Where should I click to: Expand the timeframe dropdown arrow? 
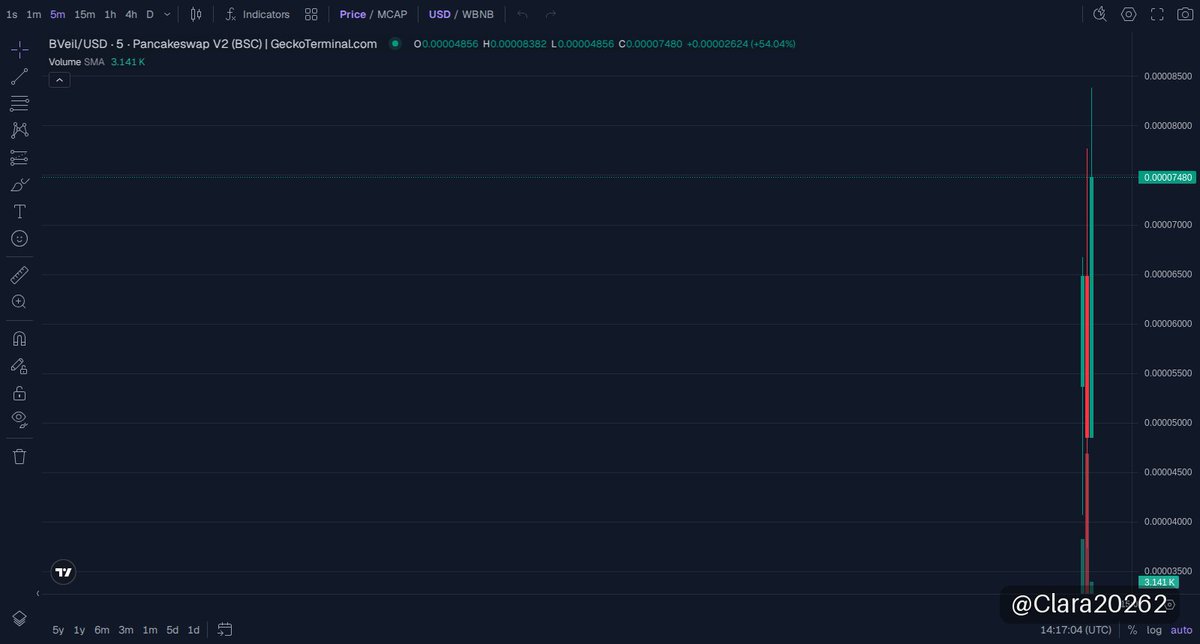coord(167,14)
